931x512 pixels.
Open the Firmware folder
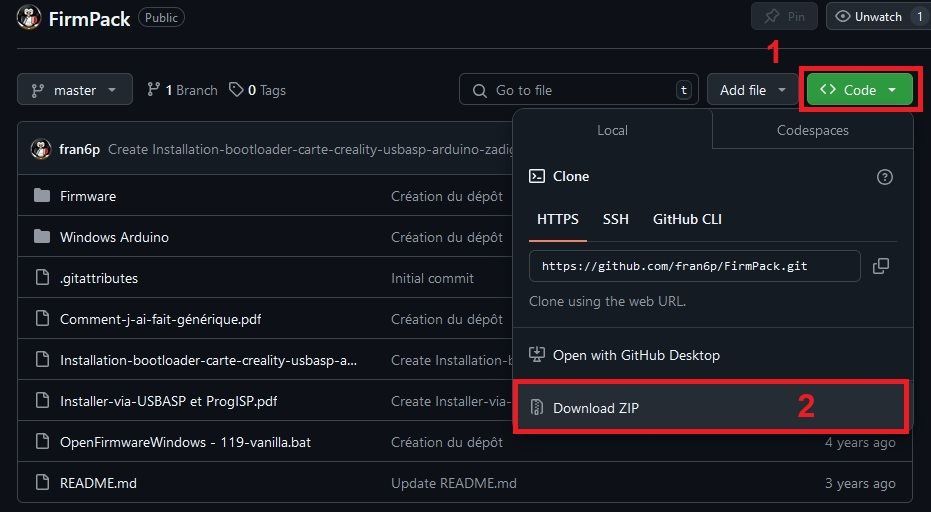(88, 196)
